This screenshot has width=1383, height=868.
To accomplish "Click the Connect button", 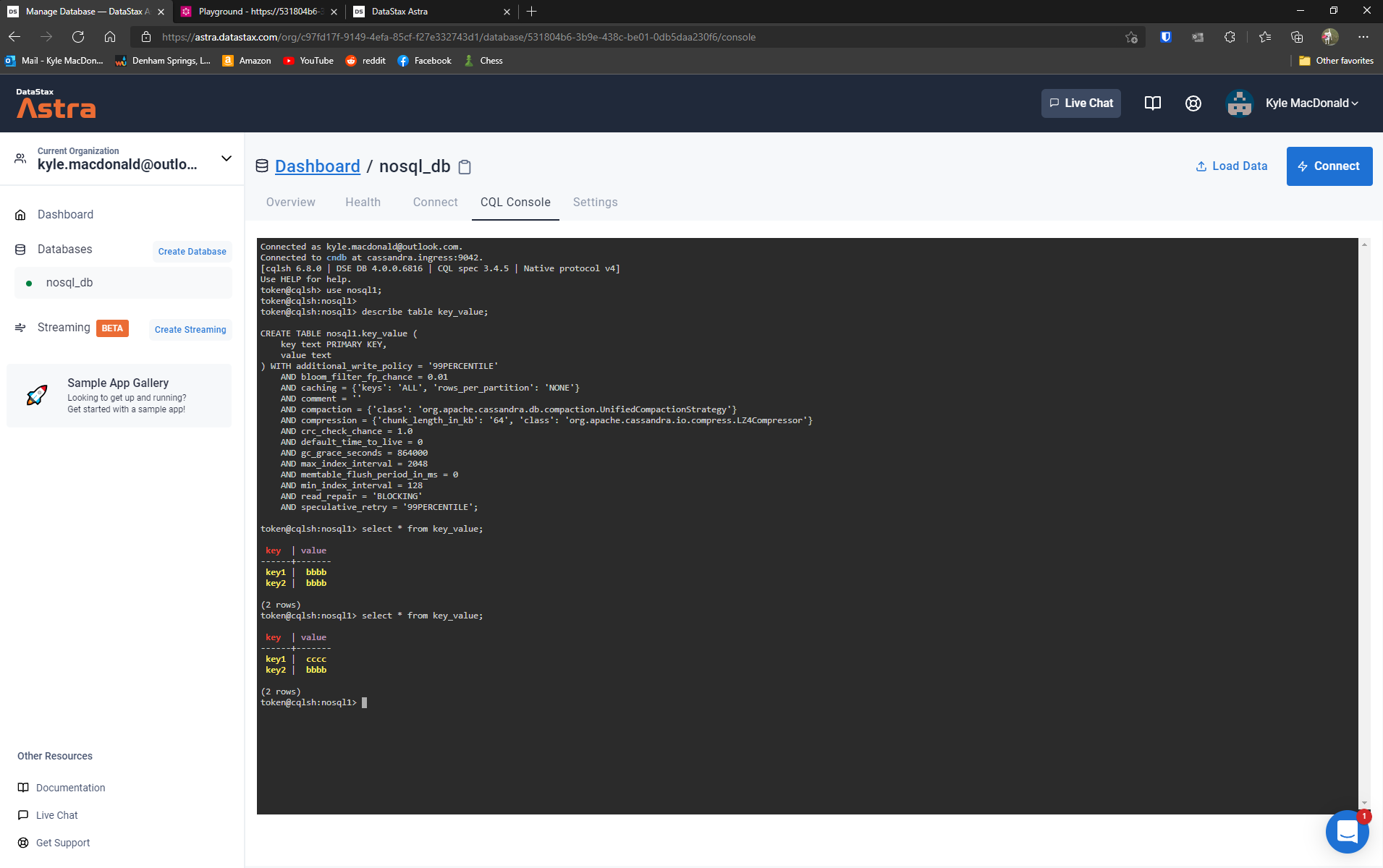I will click(1329, 166).
